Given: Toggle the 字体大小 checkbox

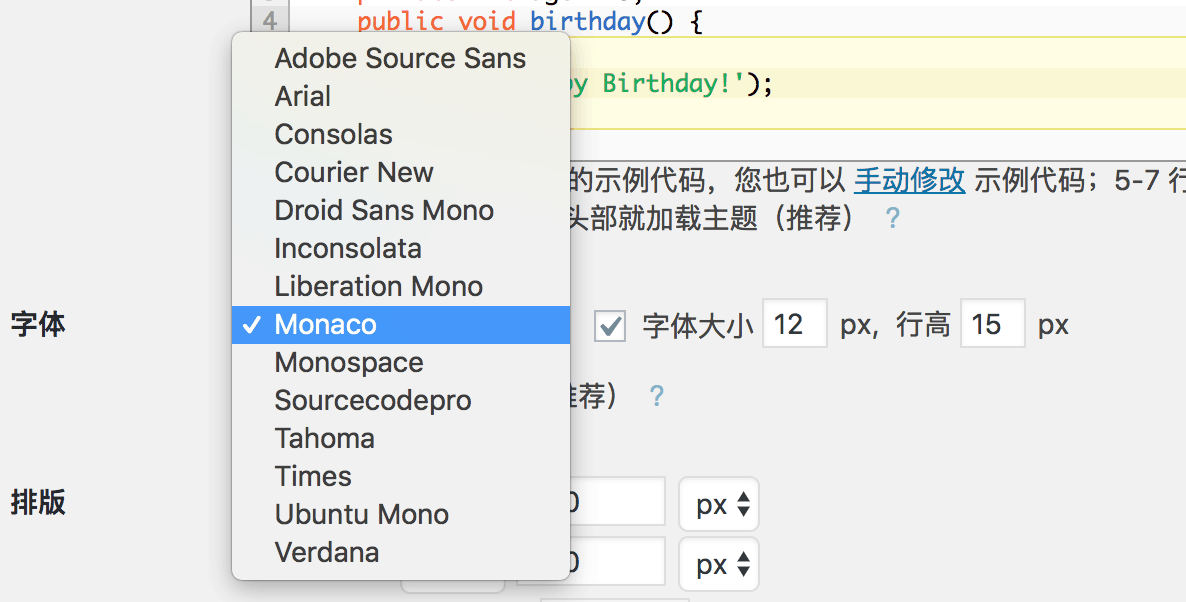Looking at the screenshot, I should (x=610, y=326).
